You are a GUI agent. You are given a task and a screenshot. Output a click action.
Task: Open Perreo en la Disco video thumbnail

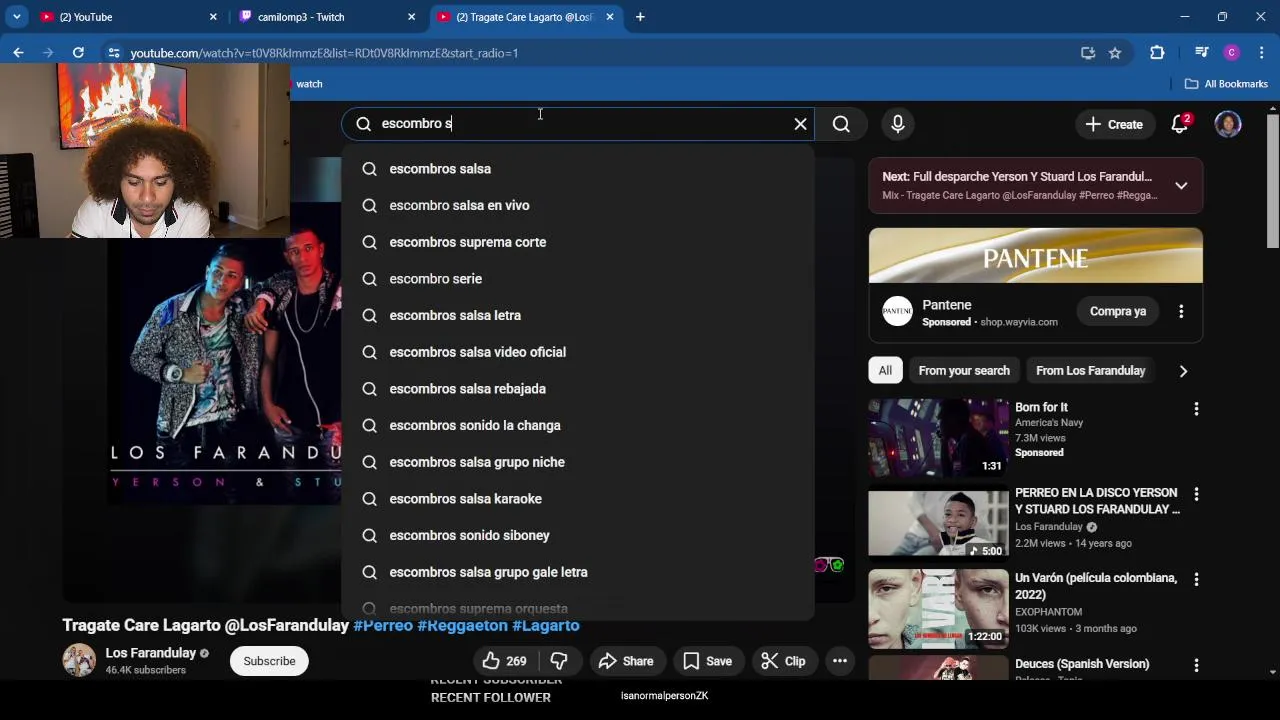pyautogui.click(x=938, y=523)
